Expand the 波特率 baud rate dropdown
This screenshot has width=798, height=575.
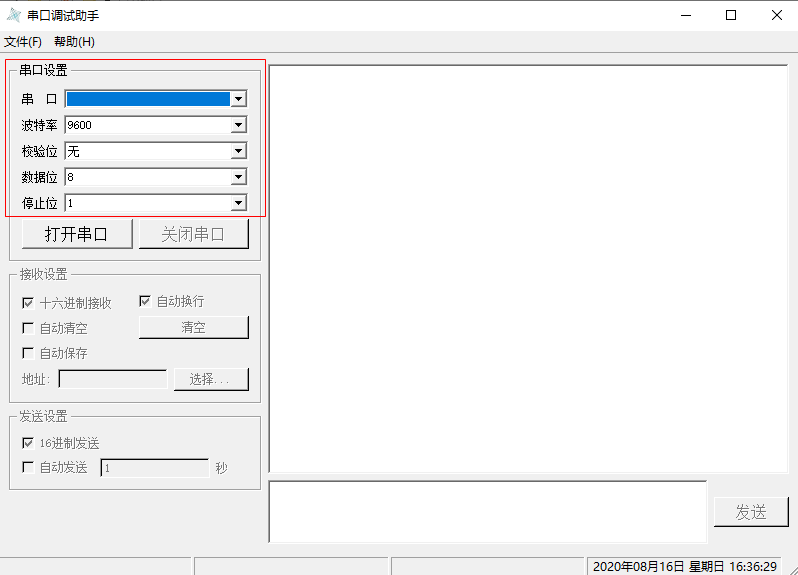[x=238, y=125]
